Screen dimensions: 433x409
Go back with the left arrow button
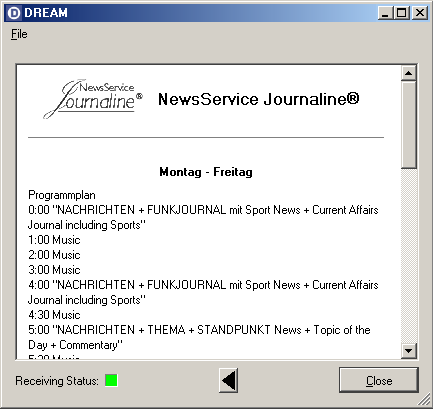tap(228, 380)
